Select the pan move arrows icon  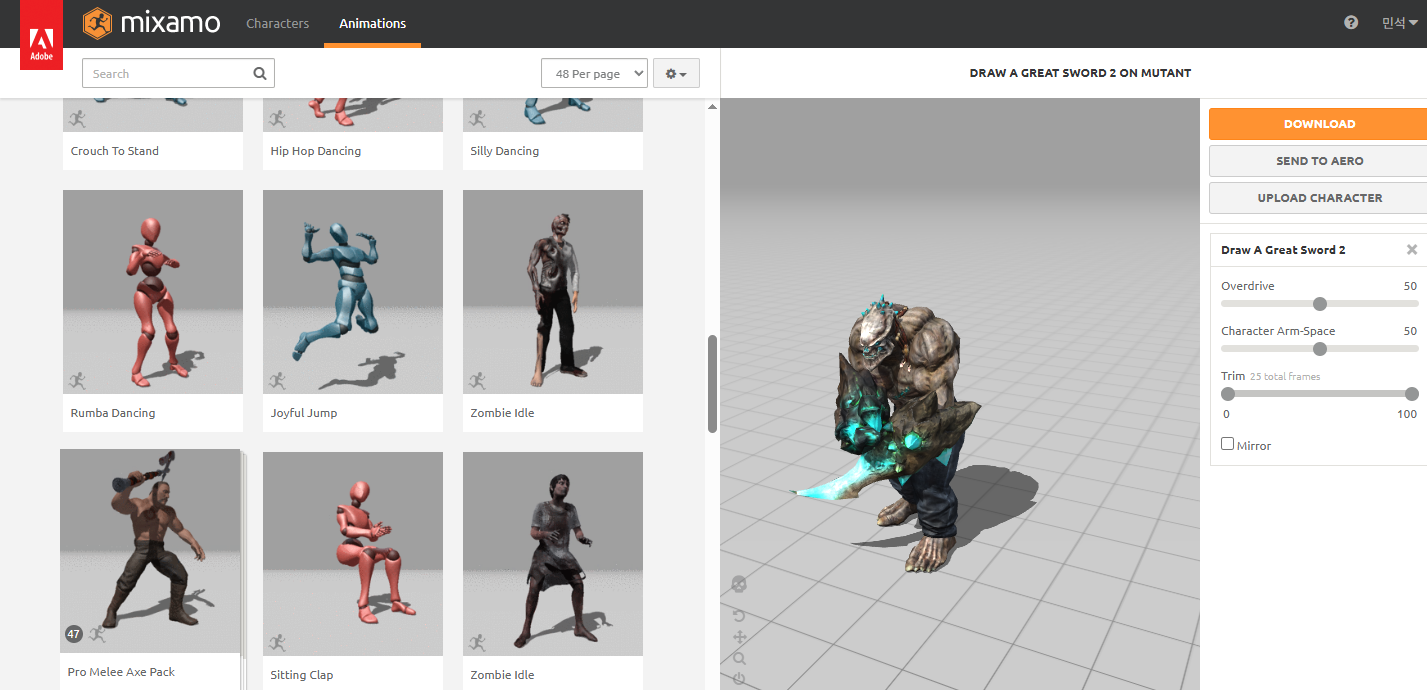coord(739,637)
